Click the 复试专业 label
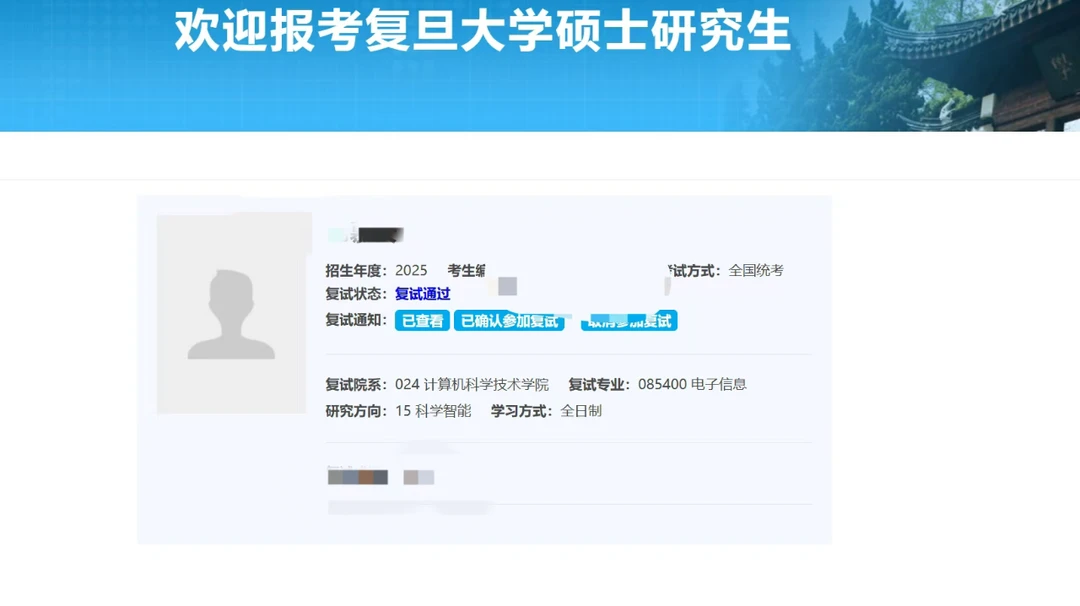The image size is (1080, 606). [x=599, y=384]
